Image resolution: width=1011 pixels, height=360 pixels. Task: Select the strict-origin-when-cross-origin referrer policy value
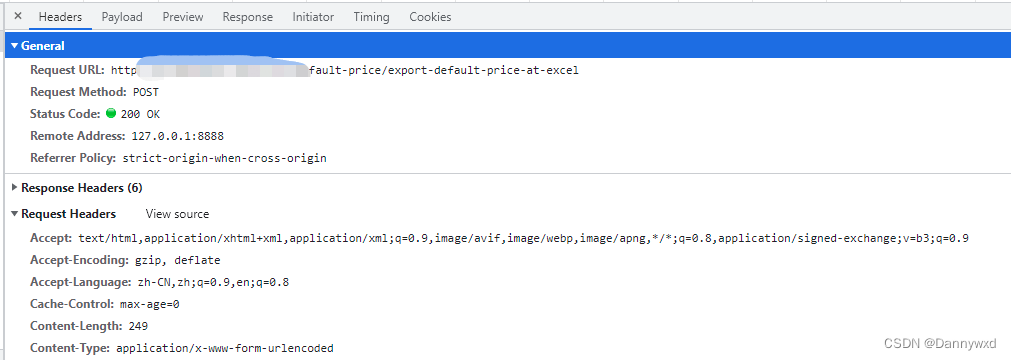[x=224, y=157]
